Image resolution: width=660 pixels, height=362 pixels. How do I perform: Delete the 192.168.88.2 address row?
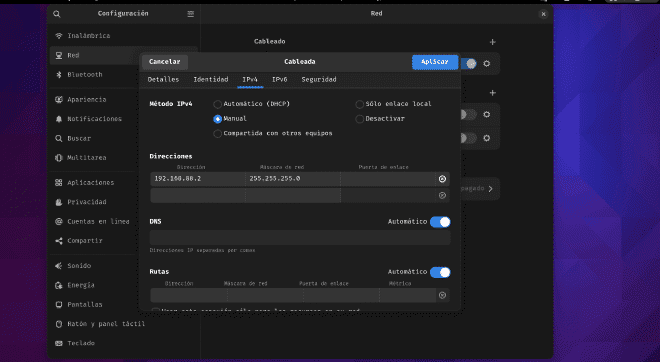tap(442, 179)
